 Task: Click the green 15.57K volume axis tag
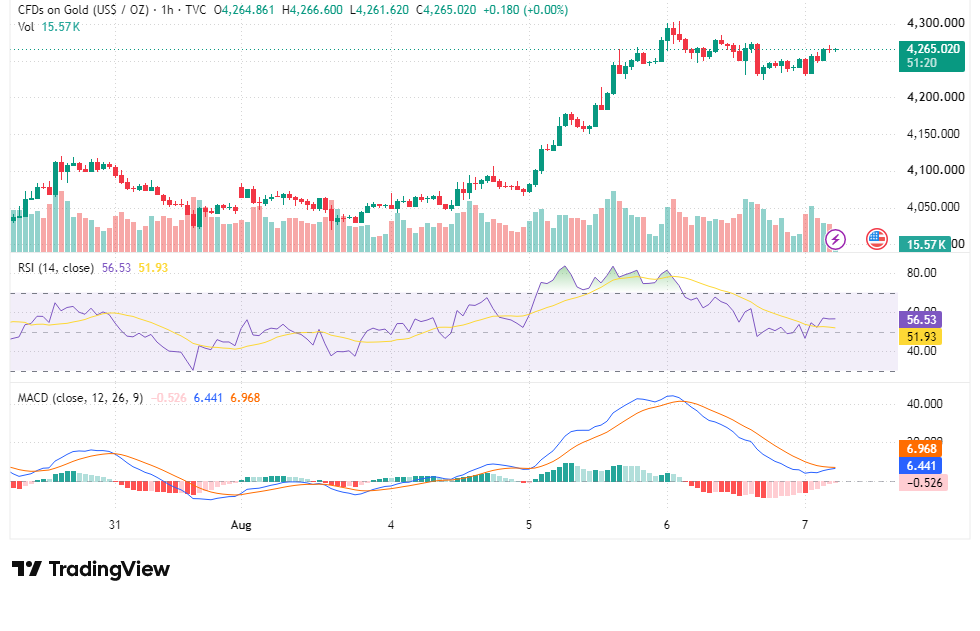click(924, 244)
